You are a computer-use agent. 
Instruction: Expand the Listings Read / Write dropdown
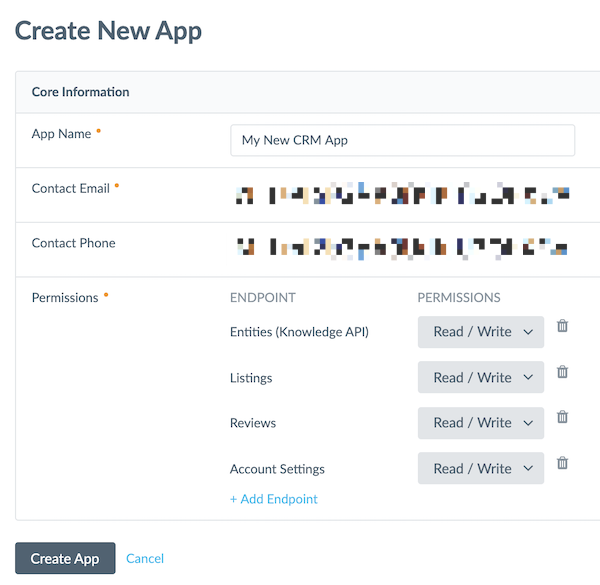point(481,377)
